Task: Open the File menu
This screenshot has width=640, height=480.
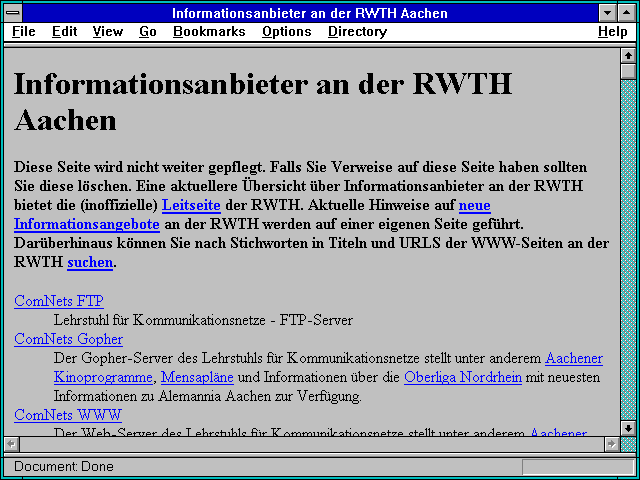Action: point(24,32)
